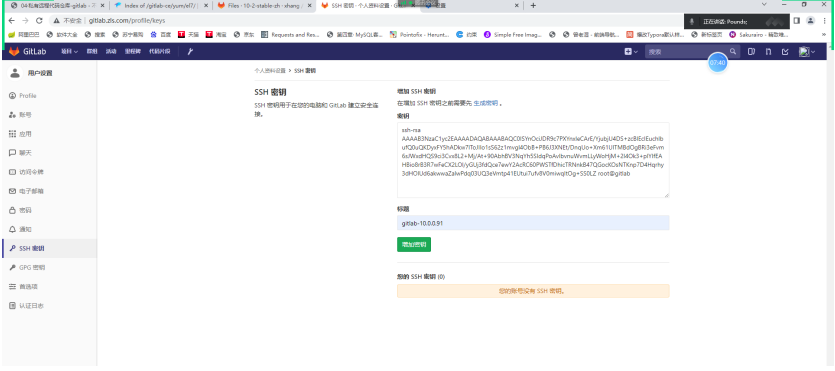Open 首选项 in the sidebar
Image resolution: width=835 pixels, height=371 pixels.
pos(24,286)
